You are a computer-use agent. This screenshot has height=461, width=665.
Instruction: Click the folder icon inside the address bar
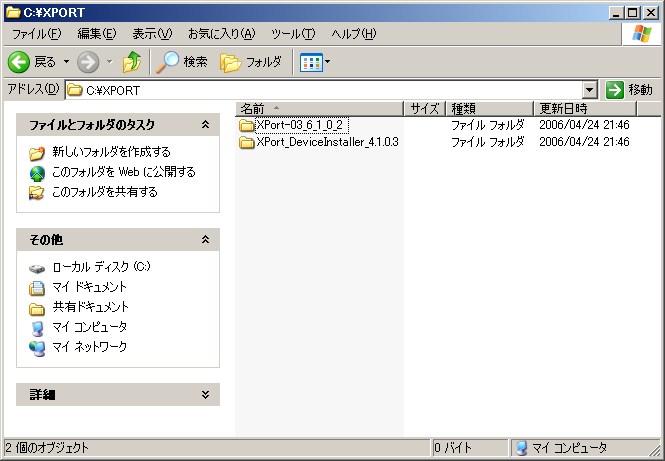coord(75,90)
